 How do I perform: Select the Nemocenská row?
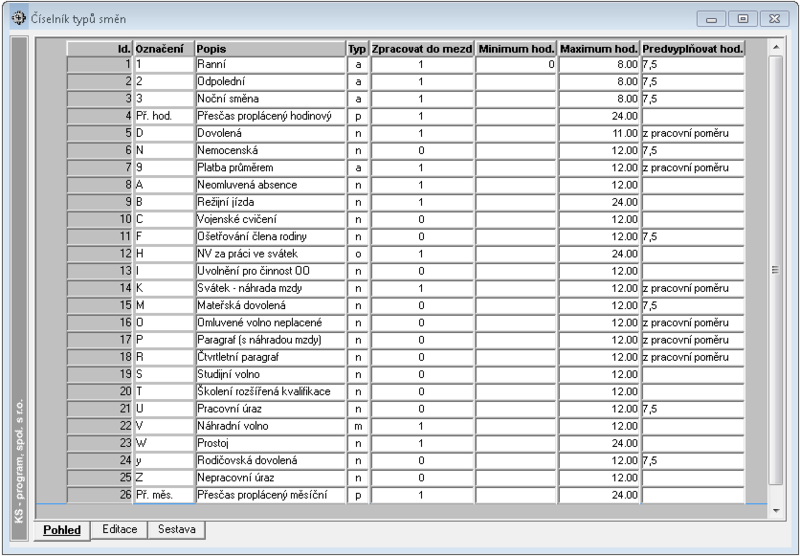pos(270,150)
